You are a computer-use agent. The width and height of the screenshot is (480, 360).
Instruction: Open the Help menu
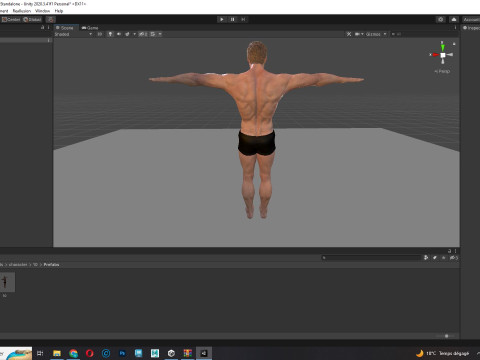59,11
